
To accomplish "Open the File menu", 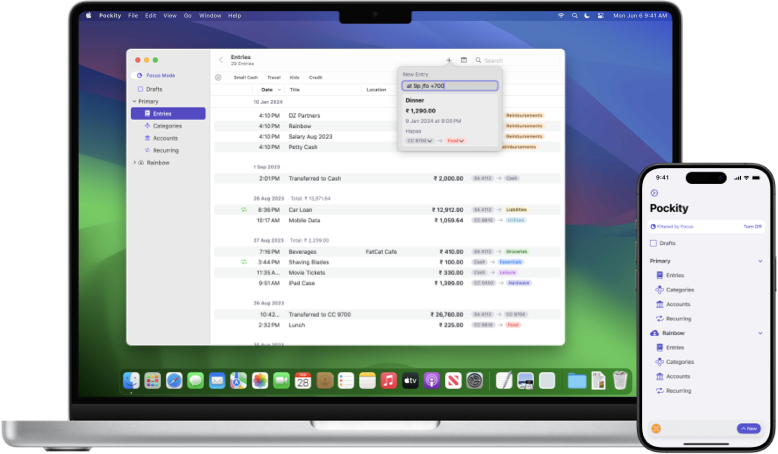I will coord(133,16).
